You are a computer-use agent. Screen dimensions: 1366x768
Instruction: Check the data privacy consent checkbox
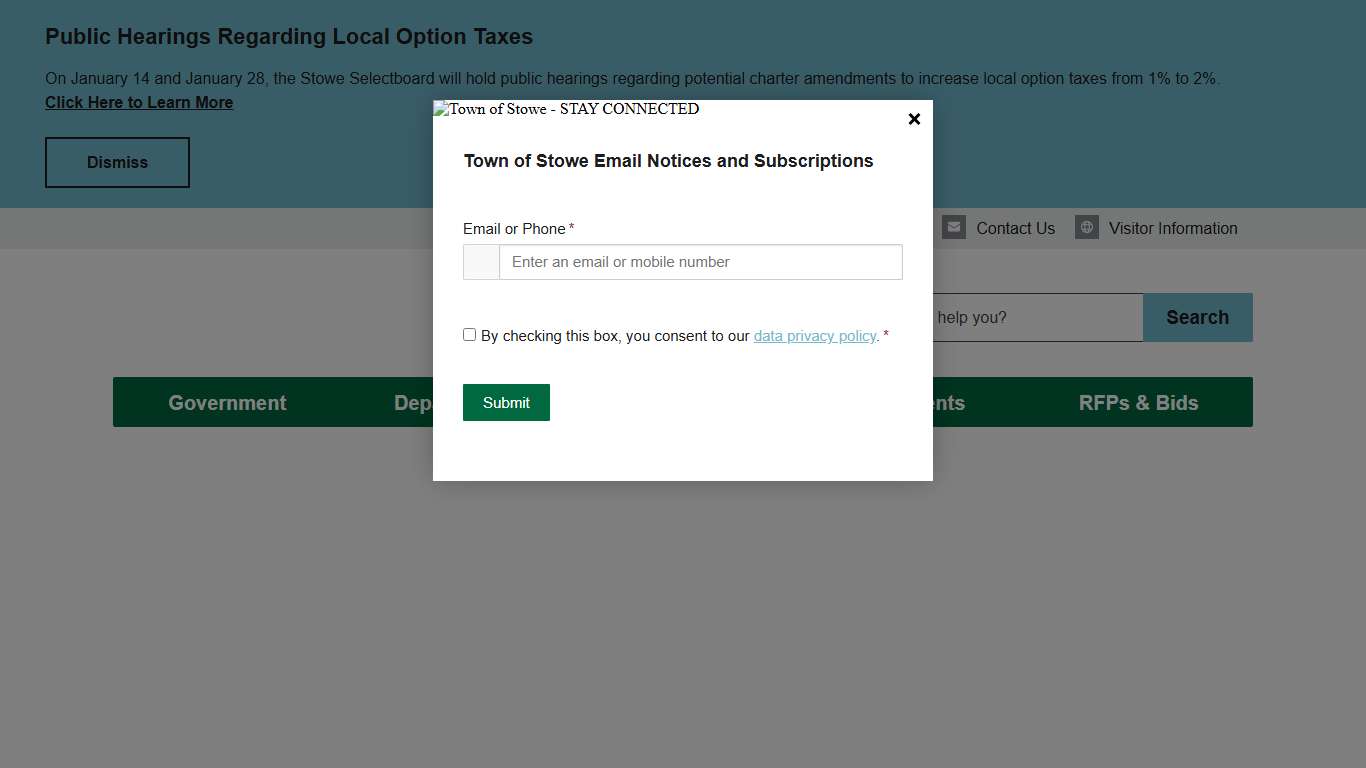pyautogui.click(x=470, y=335)
